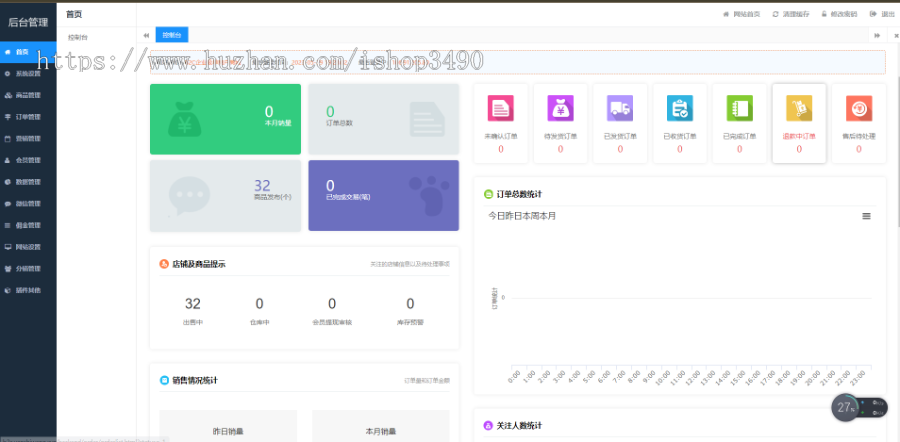The width and height of the screenshot is (900, 442).
Task: Open 网站设置 in the sidebar
Action: click(28, 247)
